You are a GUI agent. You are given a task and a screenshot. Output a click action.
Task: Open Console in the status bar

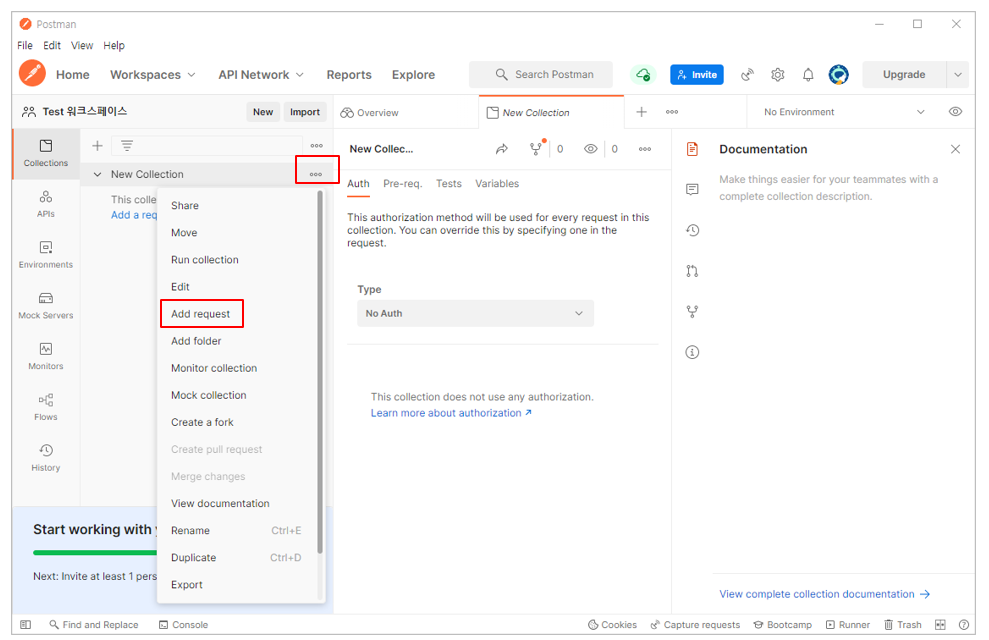(184, 625)
